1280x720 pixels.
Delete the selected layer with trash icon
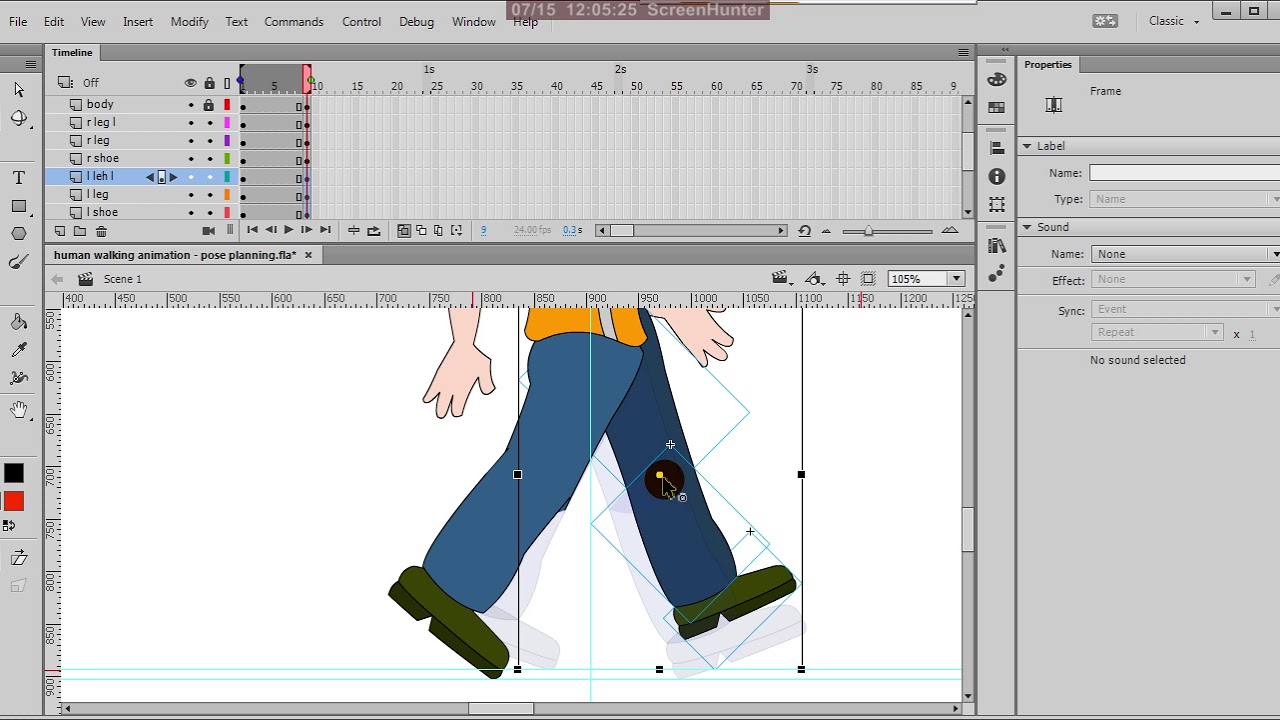coord(101,231)
